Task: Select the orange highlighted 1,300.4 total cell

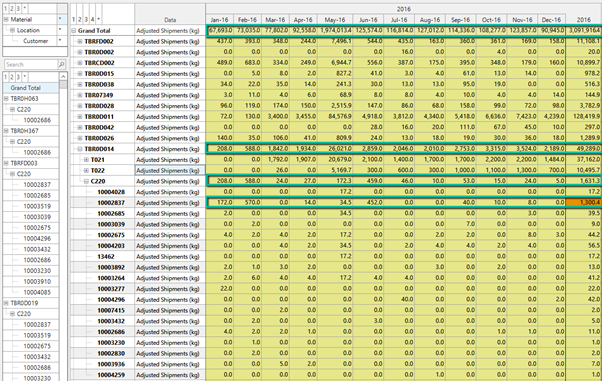Action: click(x=583, y=202)
